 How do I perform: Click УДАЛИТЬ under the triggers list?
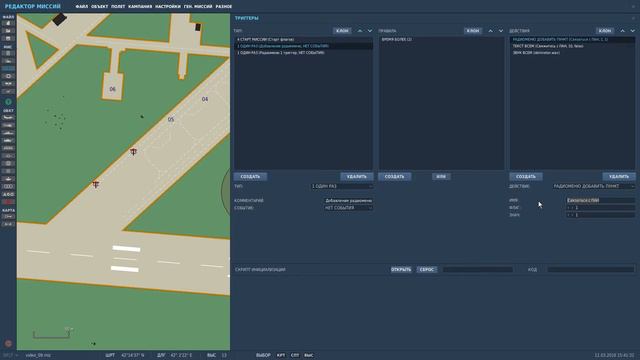[x=357, y=177]
